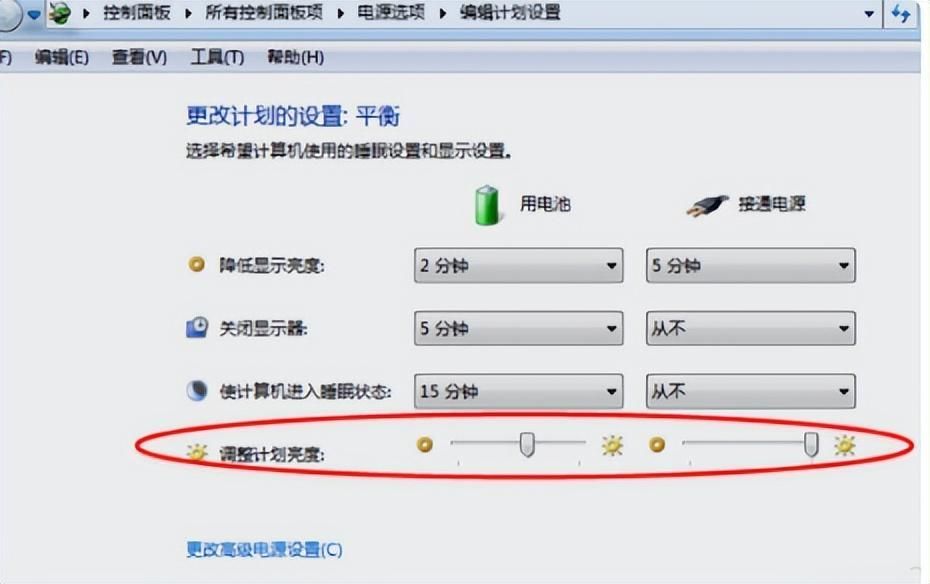Open the 工具(T) menu
930x584 pixels.
click(x=217, y=58)
